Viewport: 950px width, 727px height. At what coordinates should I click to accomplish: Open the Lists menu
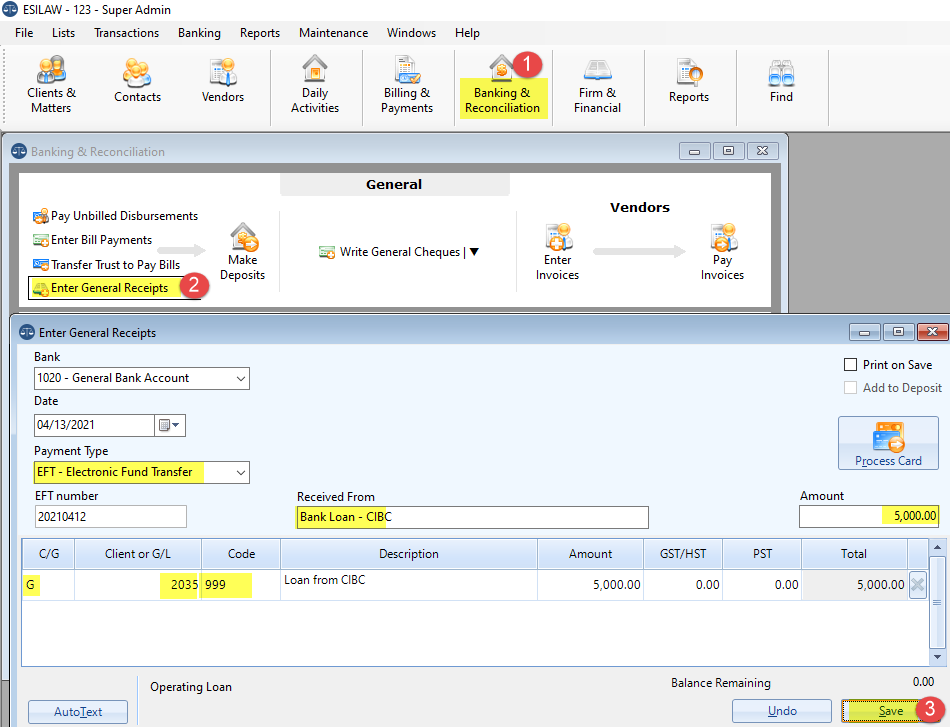click(x=64, y=33)
